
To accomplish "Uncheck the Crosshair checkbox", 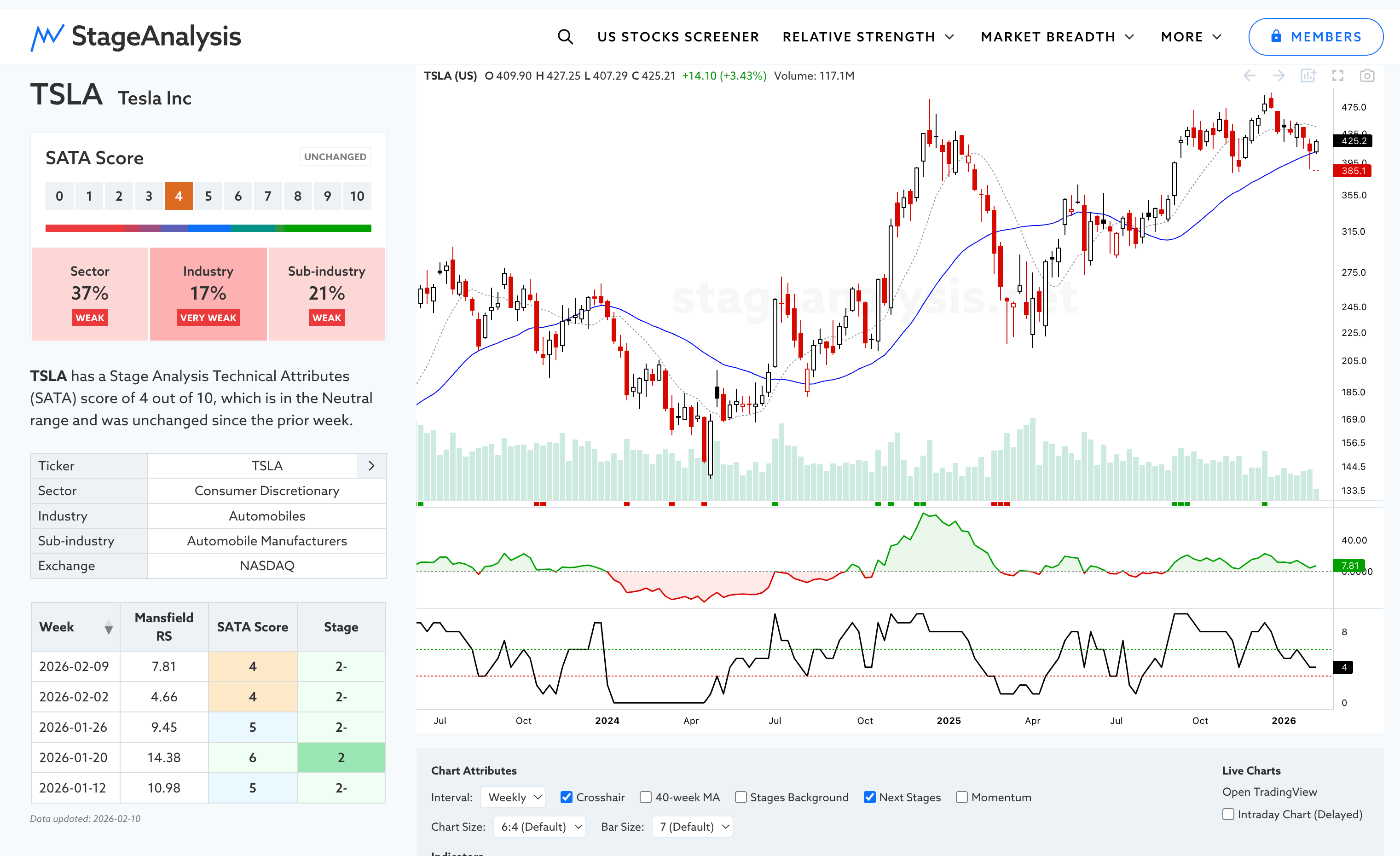I will (566, 797).
